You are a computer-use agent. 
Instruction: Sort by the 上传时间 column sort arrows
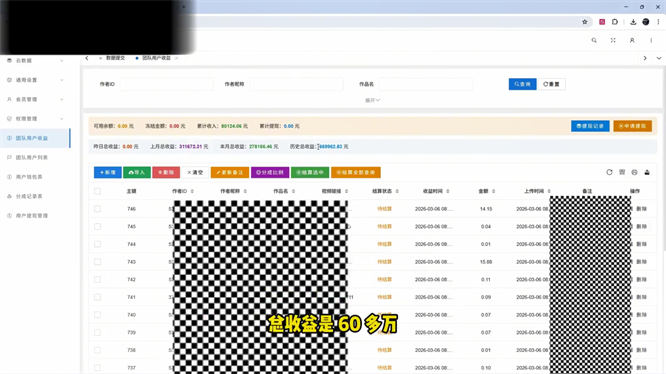[x=549, y=191]
